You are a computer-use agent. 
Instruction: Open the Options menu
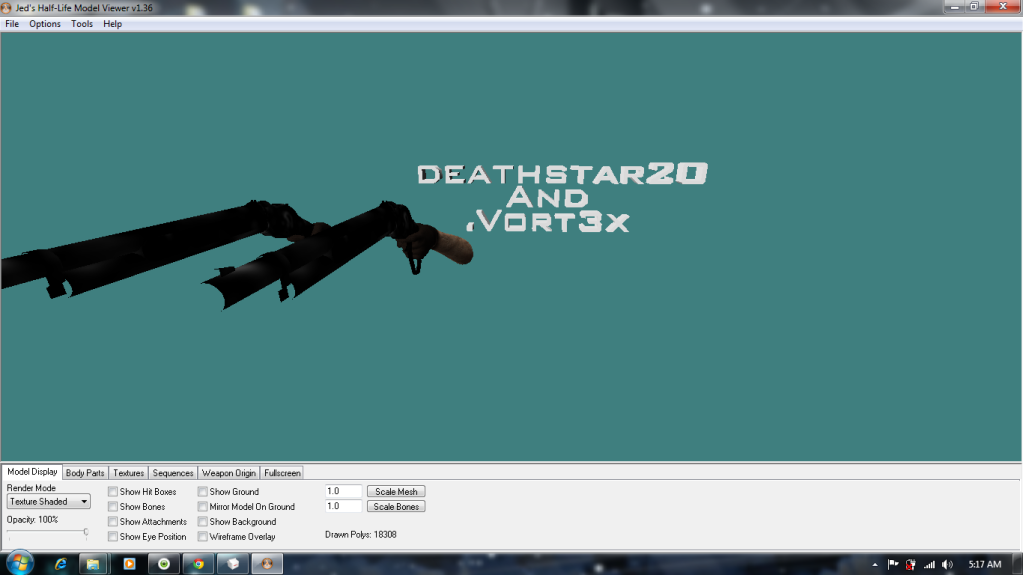pos(44,23)
